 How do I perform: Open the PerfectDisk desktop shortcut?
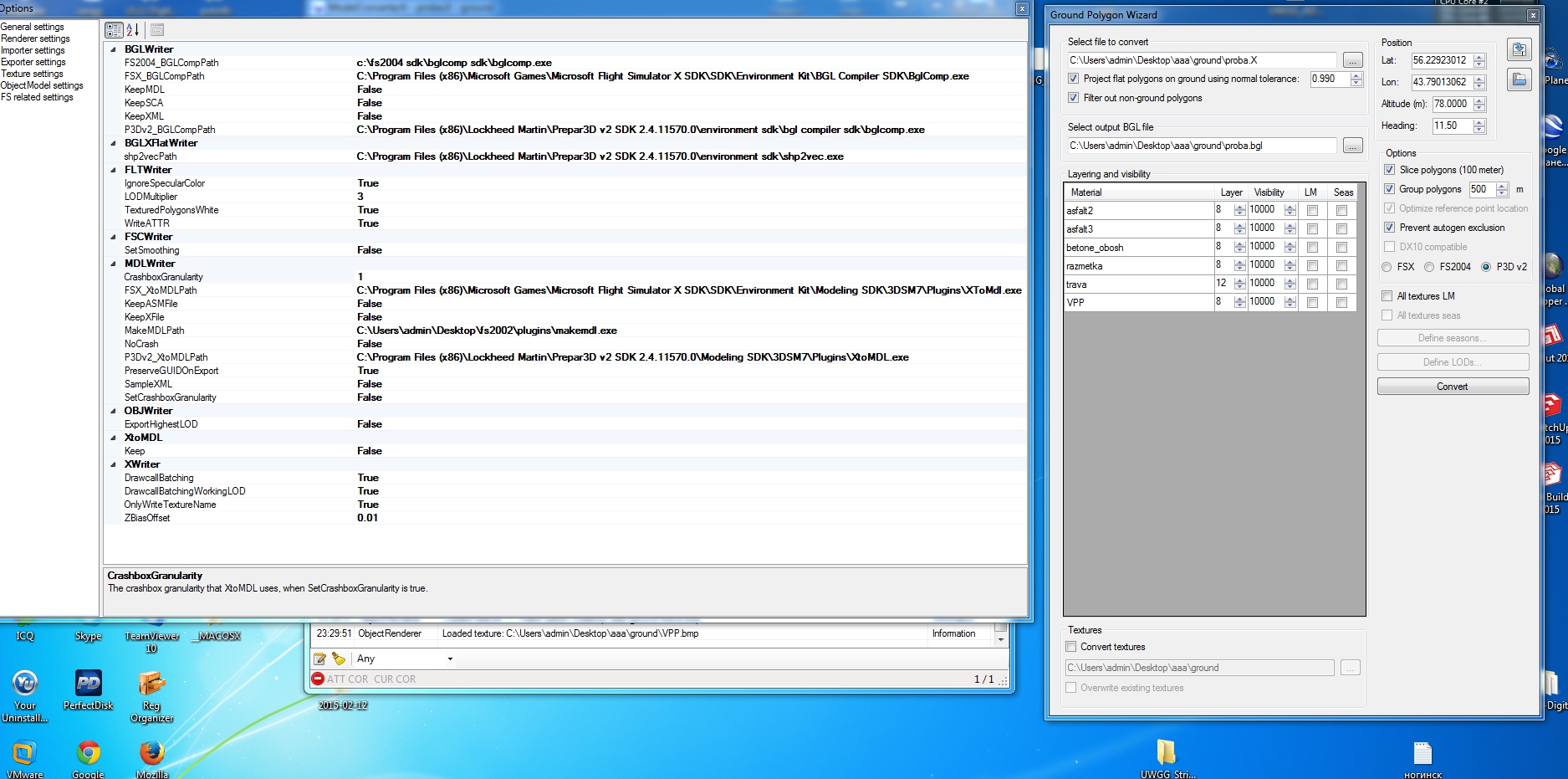click(x=88, y=690)
